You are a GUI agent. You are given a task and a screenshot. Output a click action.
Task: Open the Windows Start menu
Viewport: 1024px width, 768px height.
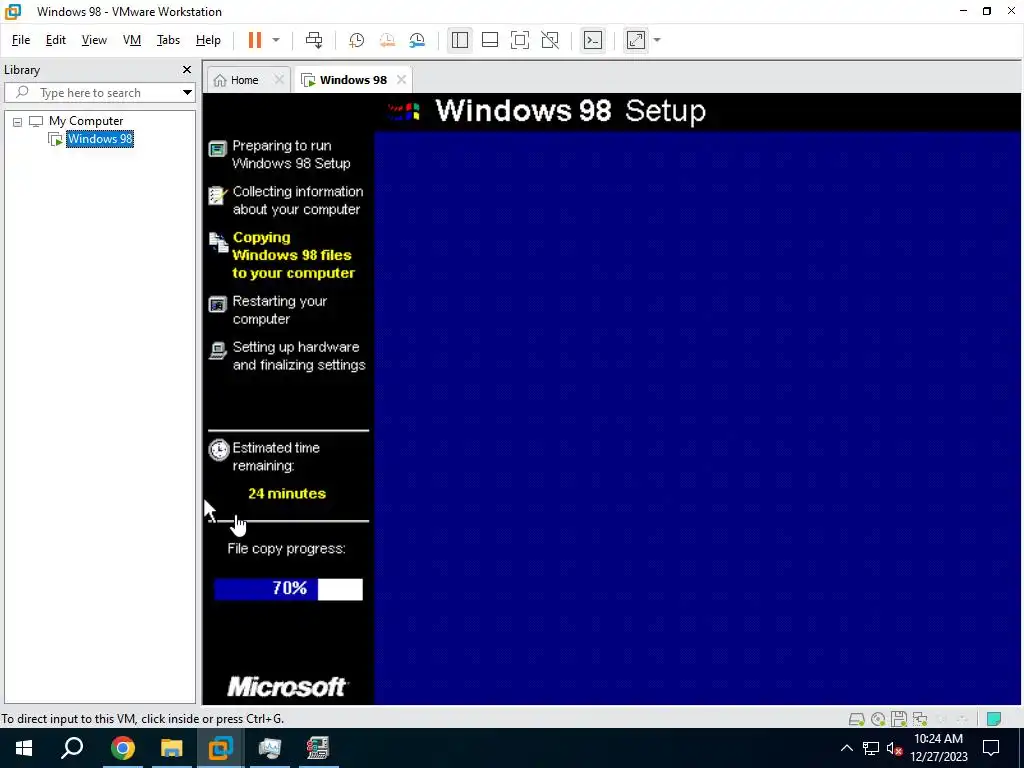tap(24, 748)
